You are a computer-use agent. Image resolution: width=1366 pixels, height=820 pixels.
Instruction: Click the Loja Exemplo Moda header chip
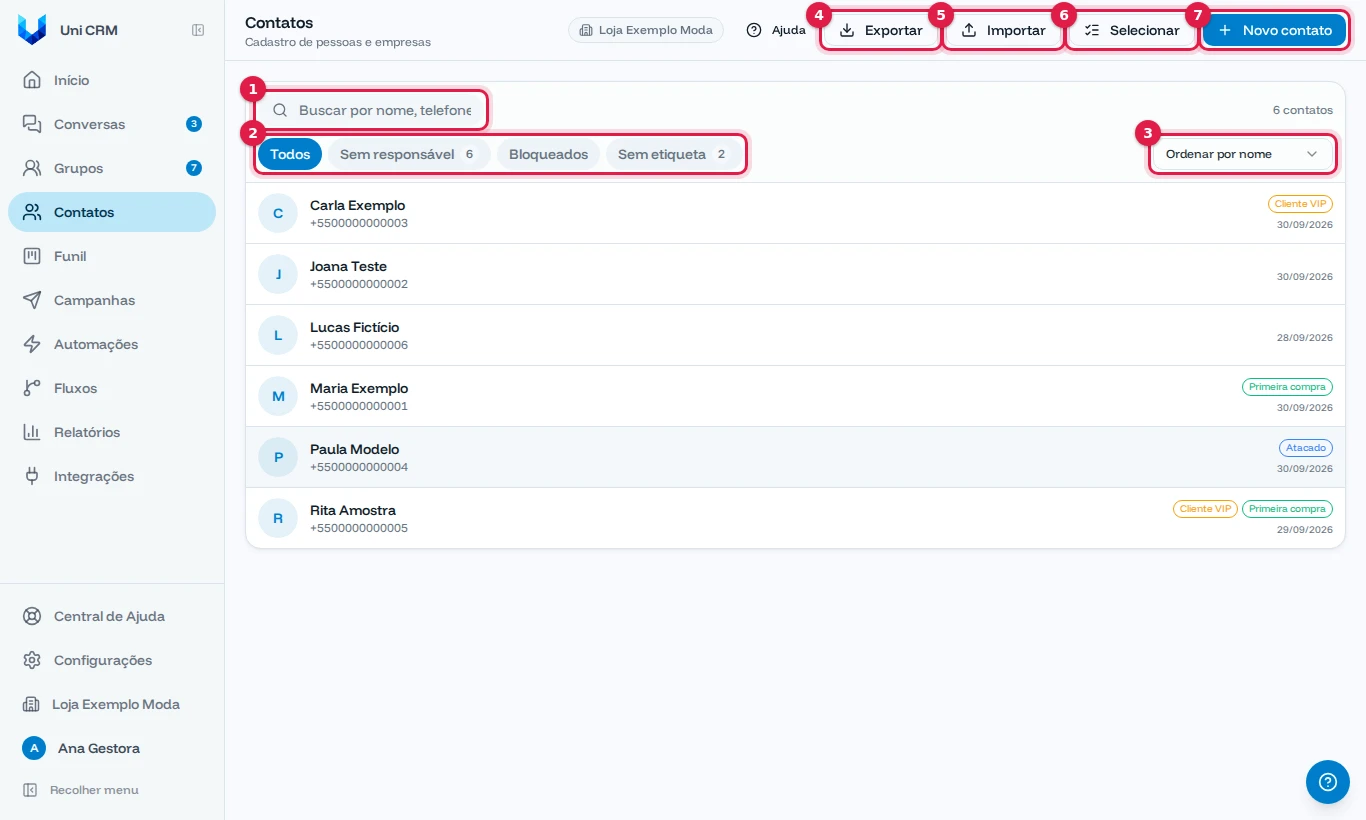coord(646,30)
